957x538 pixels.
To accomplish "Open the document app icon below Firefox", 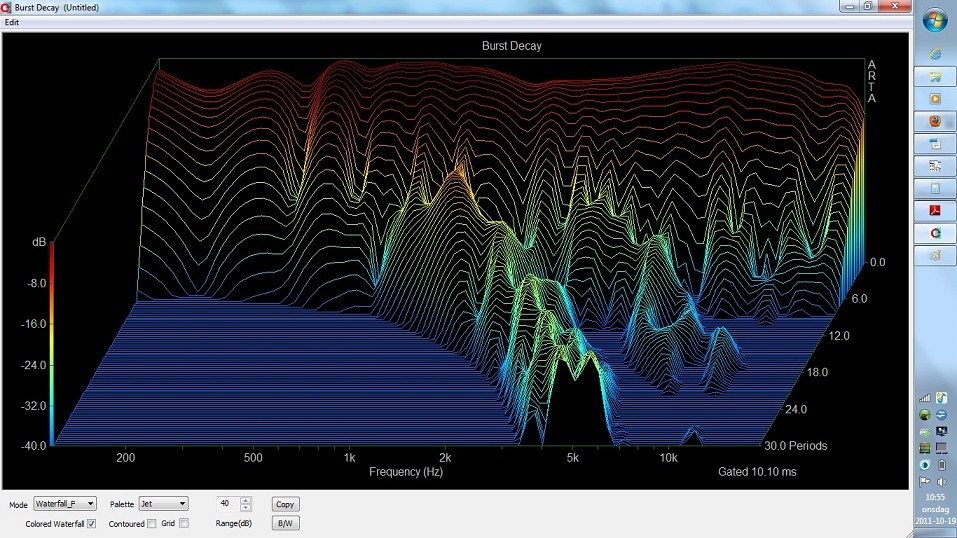I will pyautogui.click(x=935, y=144).
